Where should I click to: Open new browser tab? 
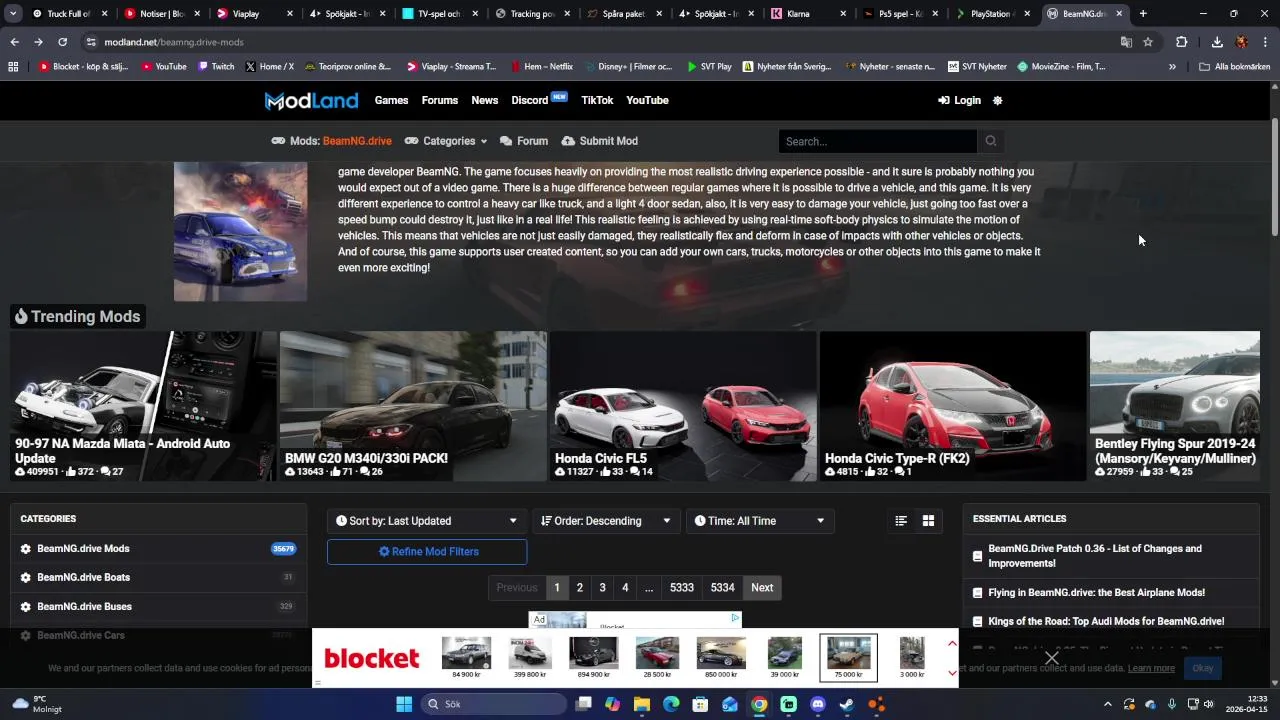click(1143, 14)
